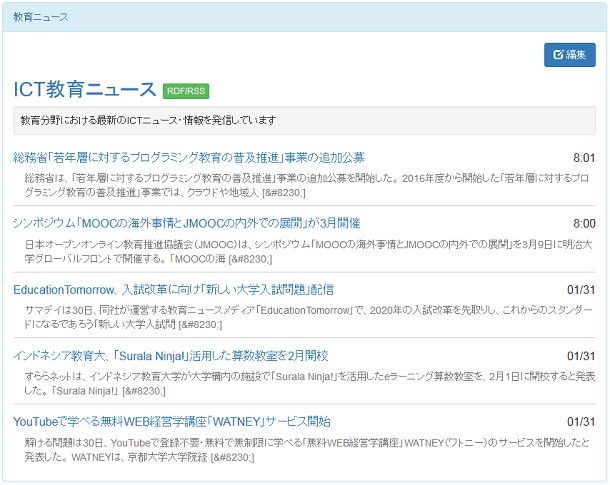Click the summary starting サマデイは30日

pos(308,317)
